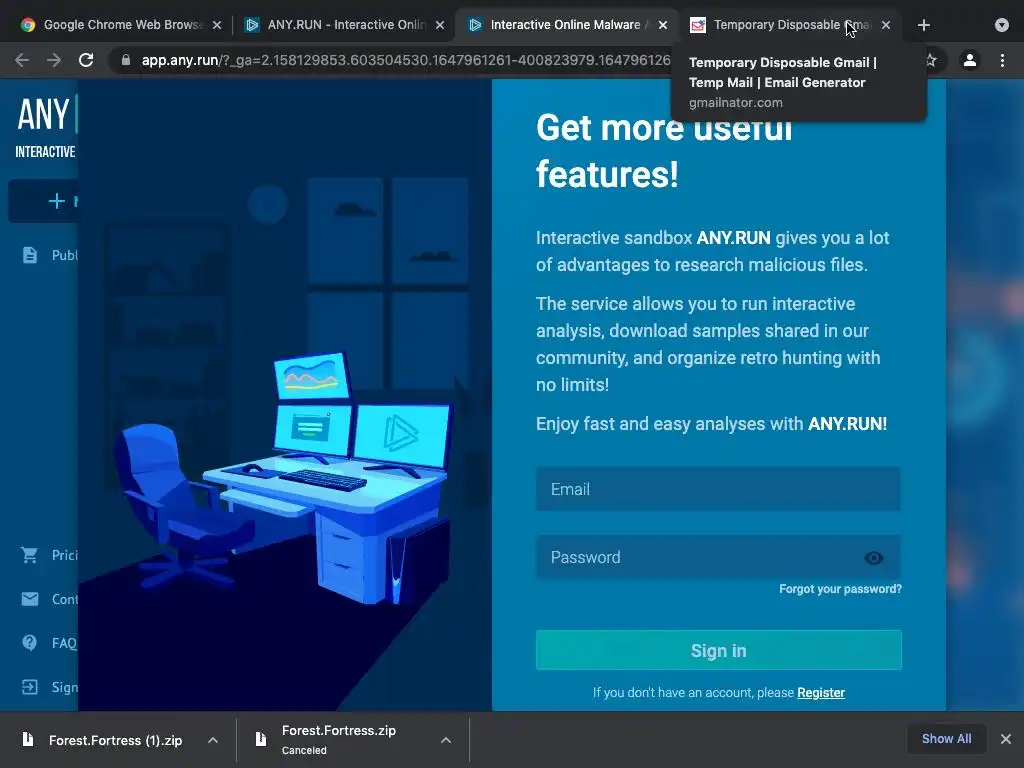1024x768 pixels.
Task: Click into the Email field
Action: pos(718,489)
